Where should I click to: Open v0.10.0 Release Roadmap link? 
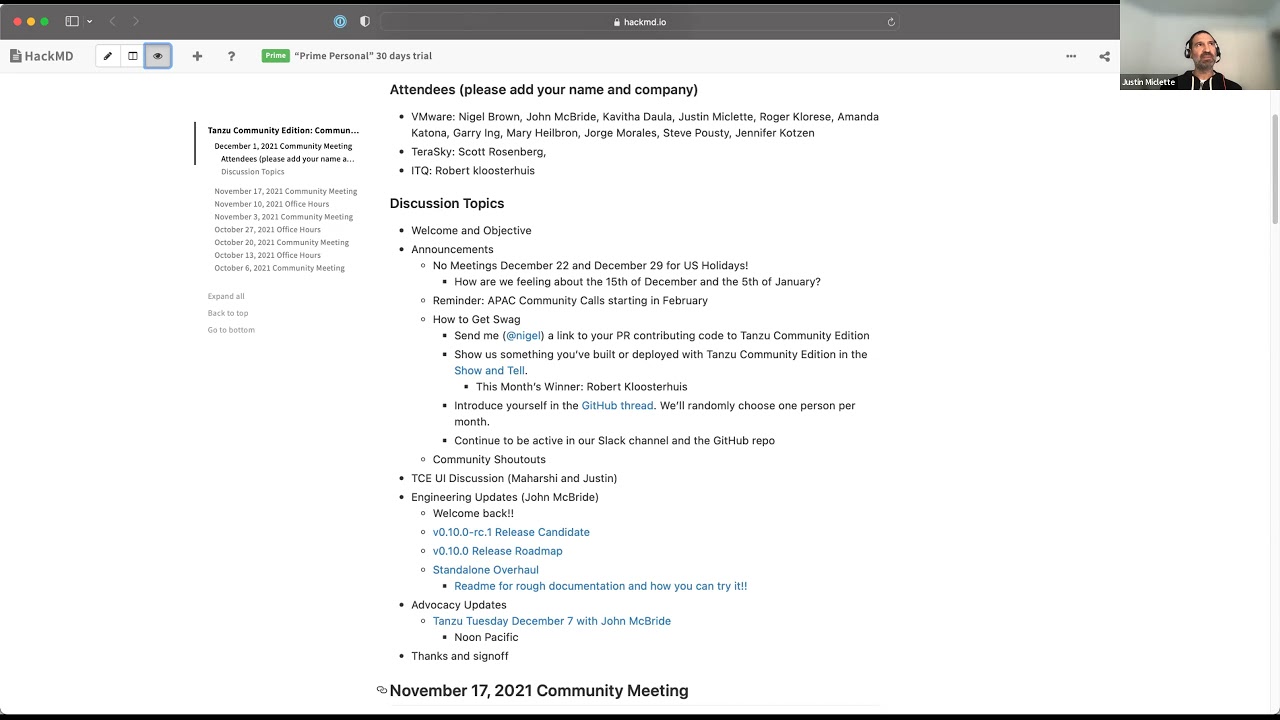click(x=497, y=551)
